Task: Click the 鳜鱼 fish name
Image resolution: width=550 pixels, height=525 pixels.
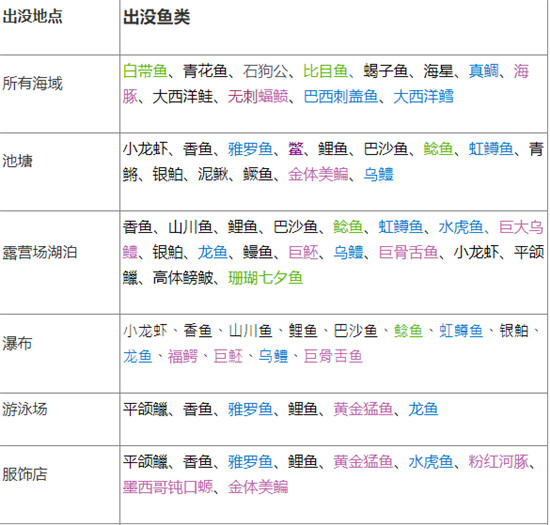Action: point(258,174)
